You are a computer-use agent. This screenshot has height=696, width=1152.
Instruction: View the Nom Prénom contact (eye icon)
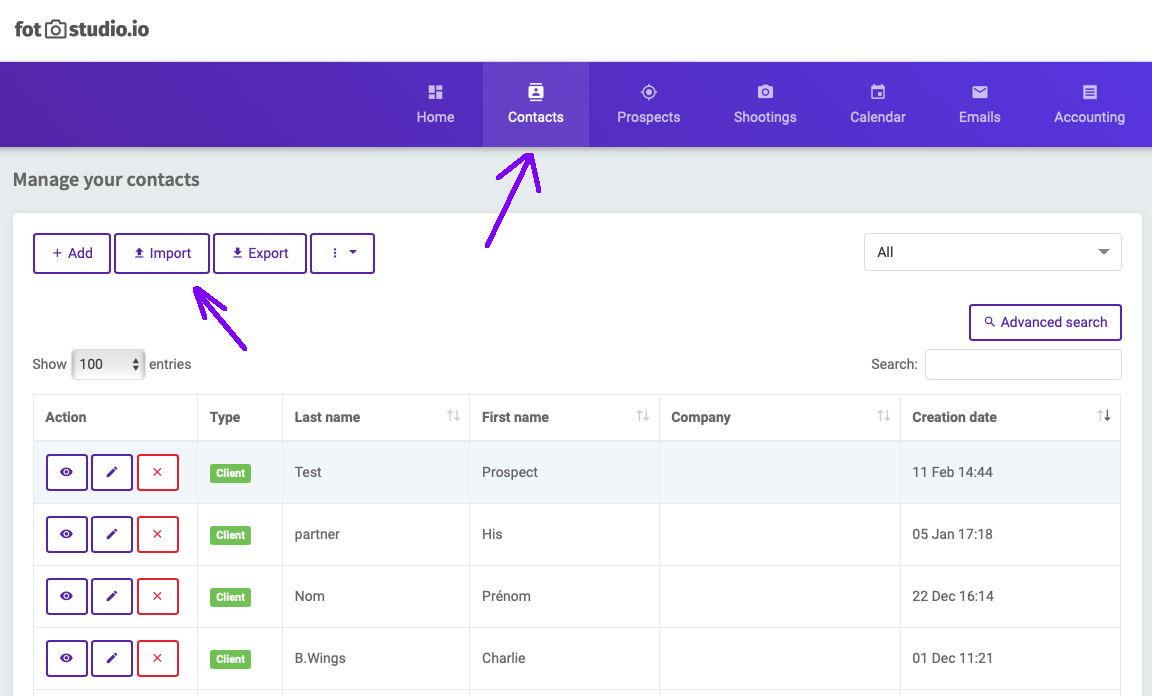(x=67, y=596)
